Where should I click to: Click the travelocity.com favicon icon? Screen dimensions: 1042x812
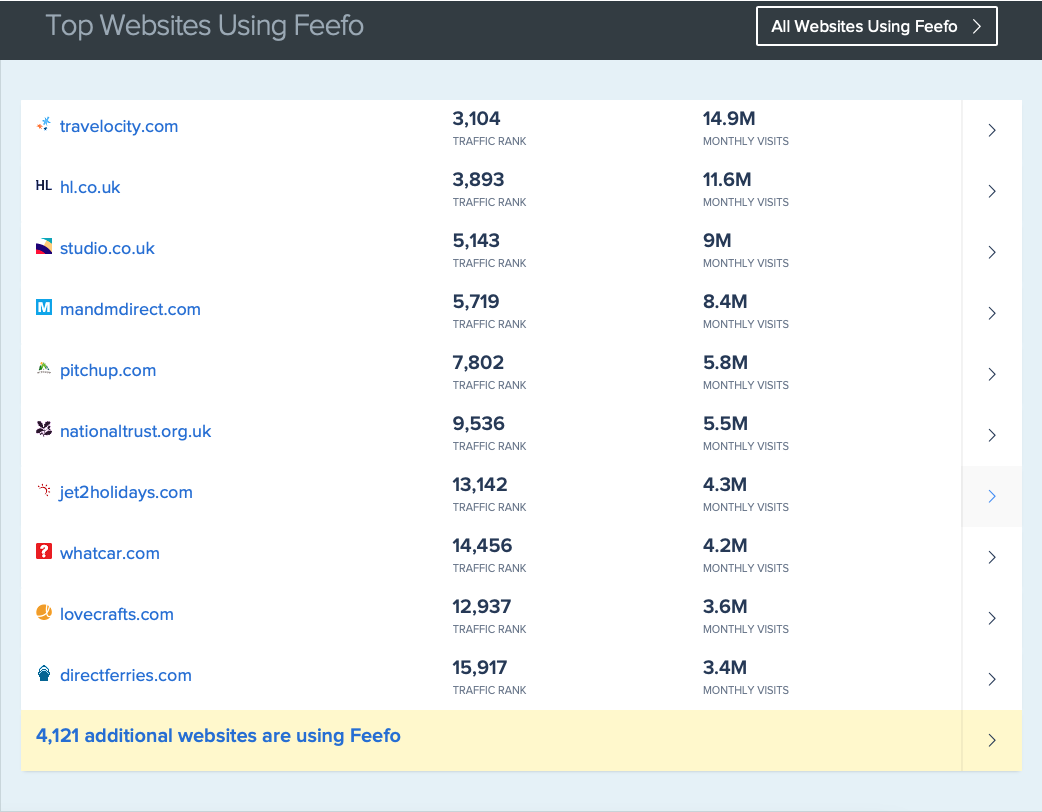click(x=44, y=124)
